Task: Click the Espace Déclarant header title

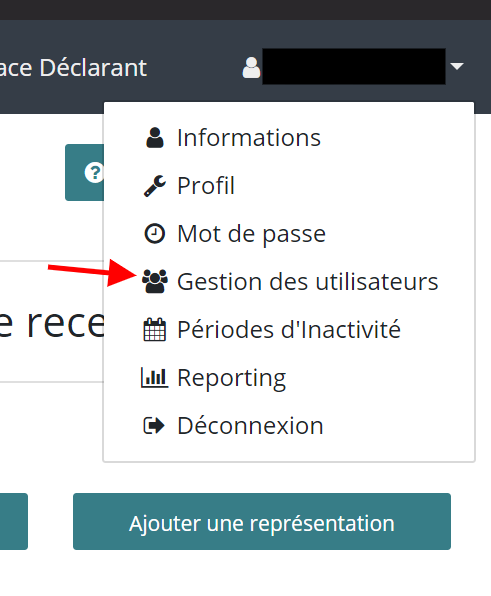Action: tap(73, 68)
